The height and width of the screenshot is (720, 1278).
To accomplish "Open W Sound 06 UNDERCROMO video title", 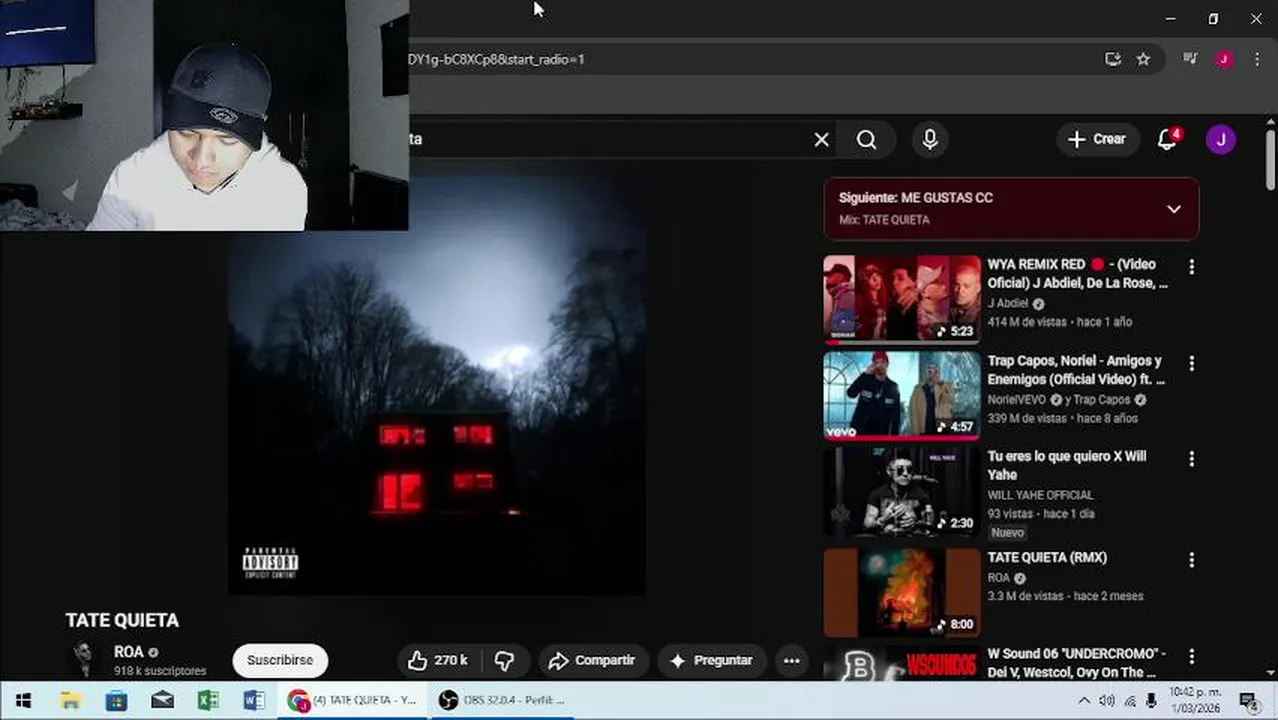I will pyautogui.click(x=1076, y=663).
